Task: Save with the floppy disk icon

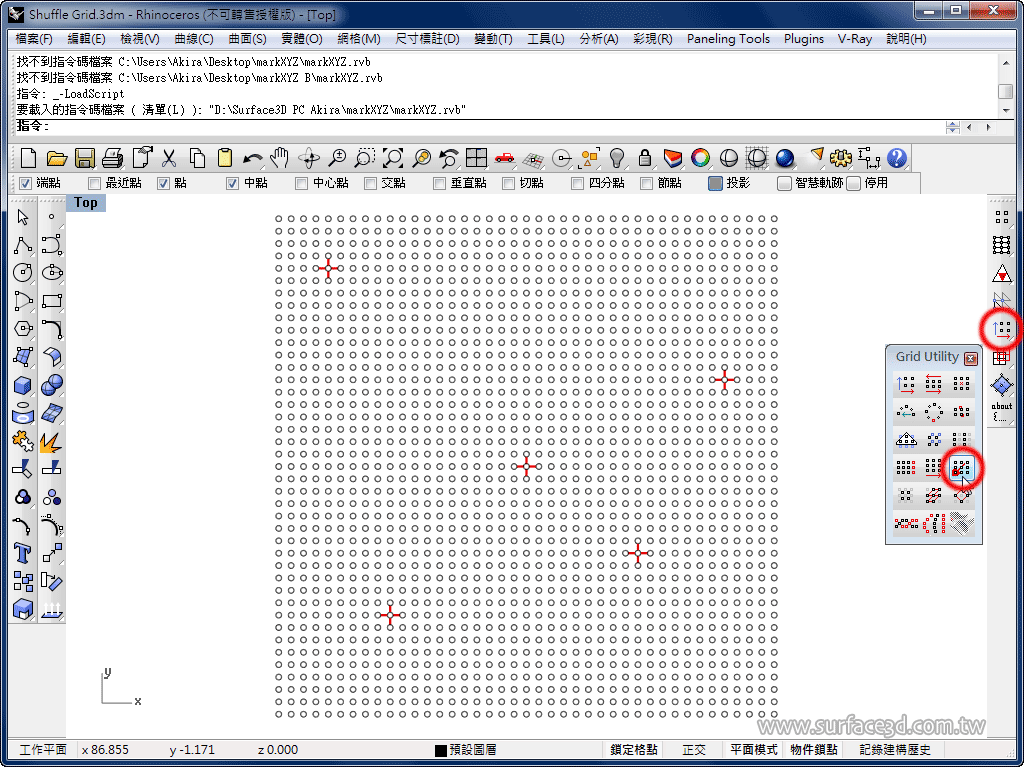Action: coord(85,158)
